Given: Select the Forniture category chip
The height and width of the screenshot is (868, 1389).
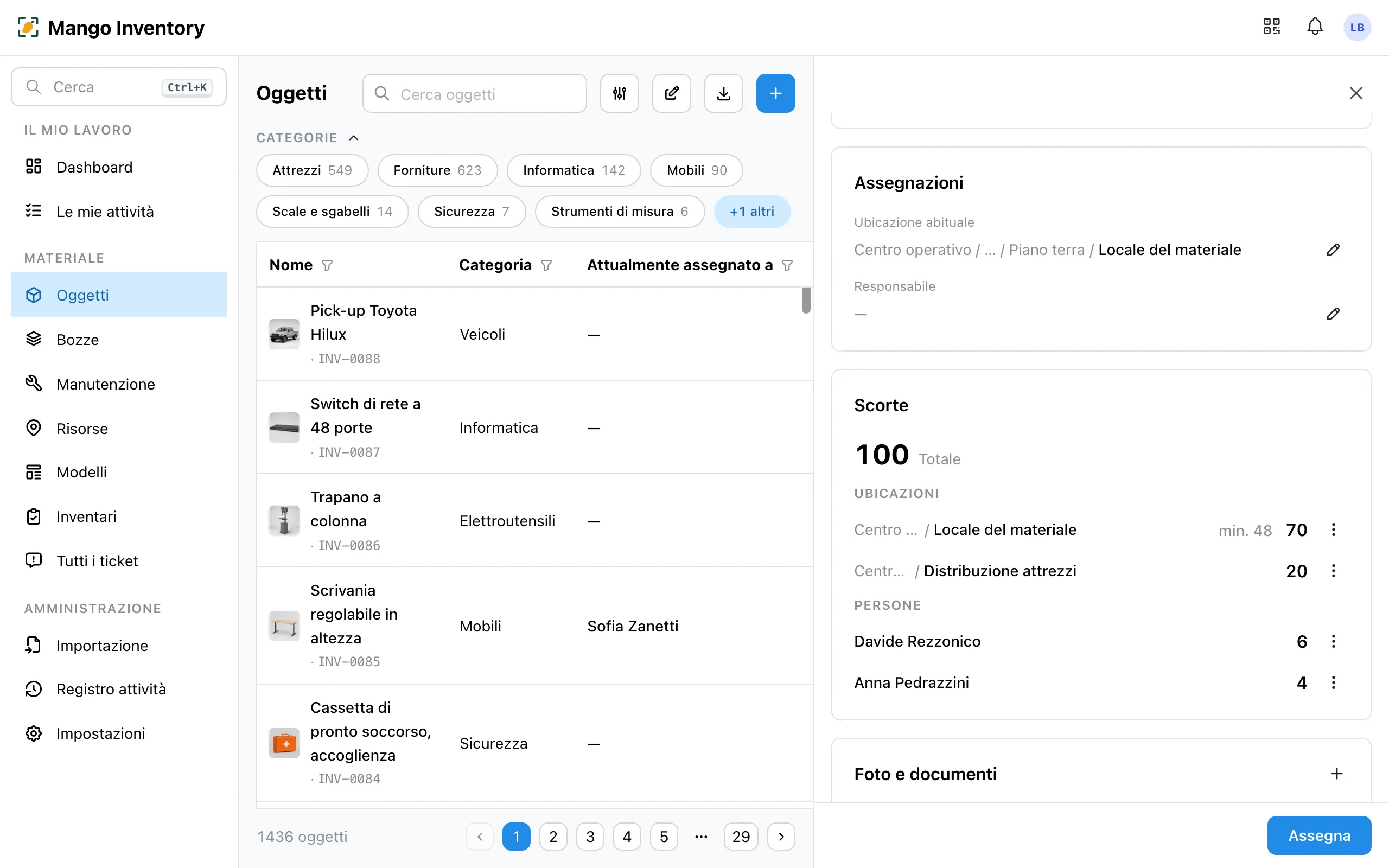Looking at the screenshot, I should (x=437, y=170).
